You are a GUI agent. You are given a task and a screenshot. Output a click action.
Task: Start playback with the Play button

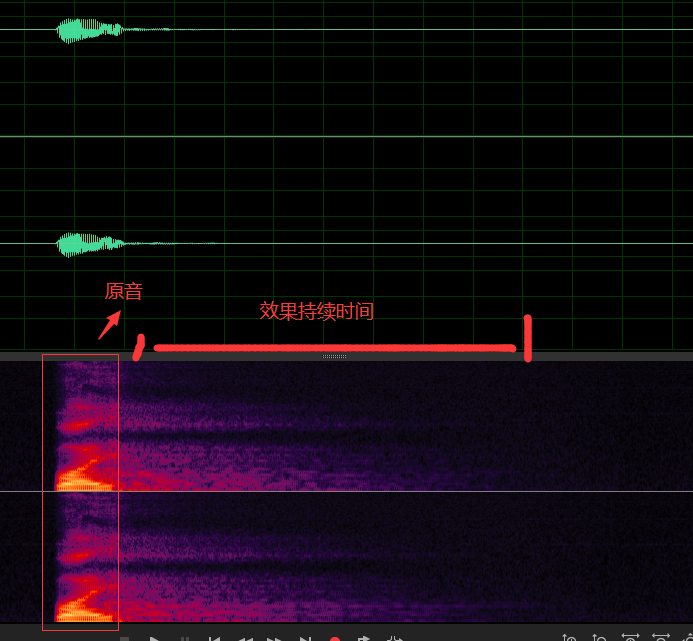[x=154, y=639]
